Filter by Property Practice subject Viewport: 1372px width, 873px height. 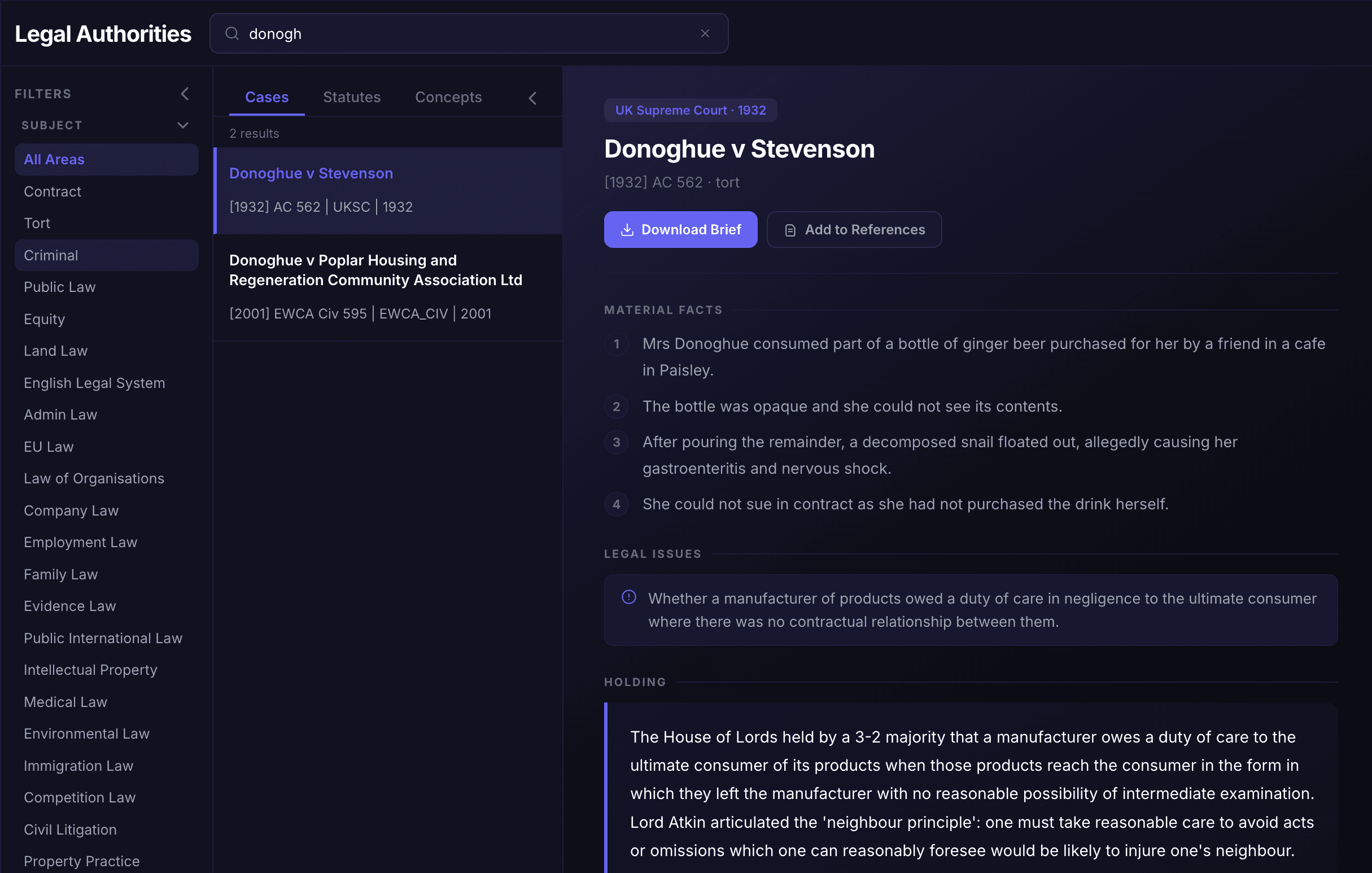[107, 861]
